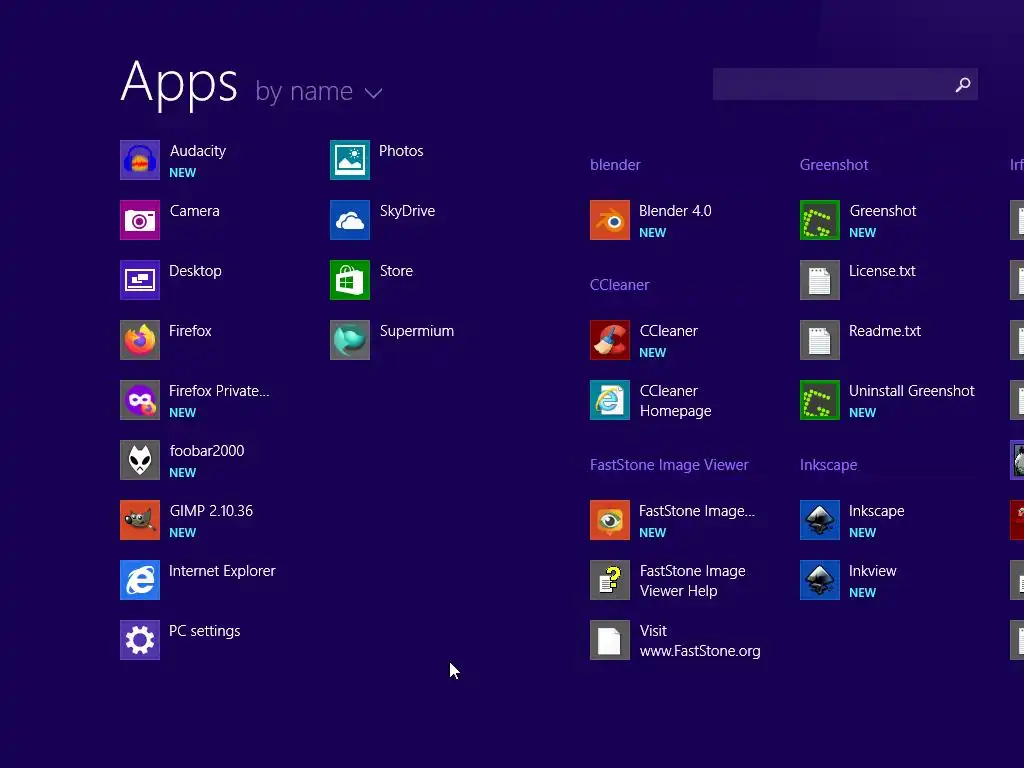The image size is (1024, 768).
Task: Launch the Inkscape icon
Action: click(x=820, y=520)
